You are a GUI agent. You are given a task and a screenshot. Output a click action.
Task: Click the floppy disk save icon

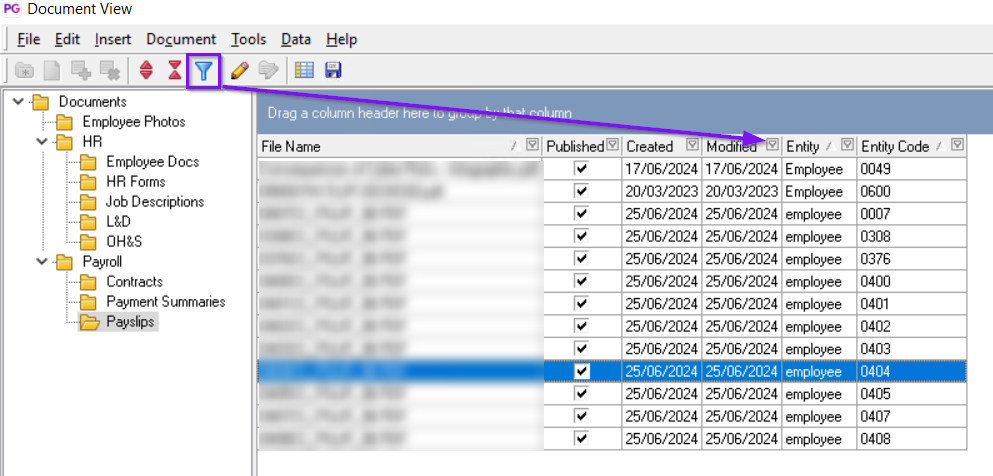point(333,70)
